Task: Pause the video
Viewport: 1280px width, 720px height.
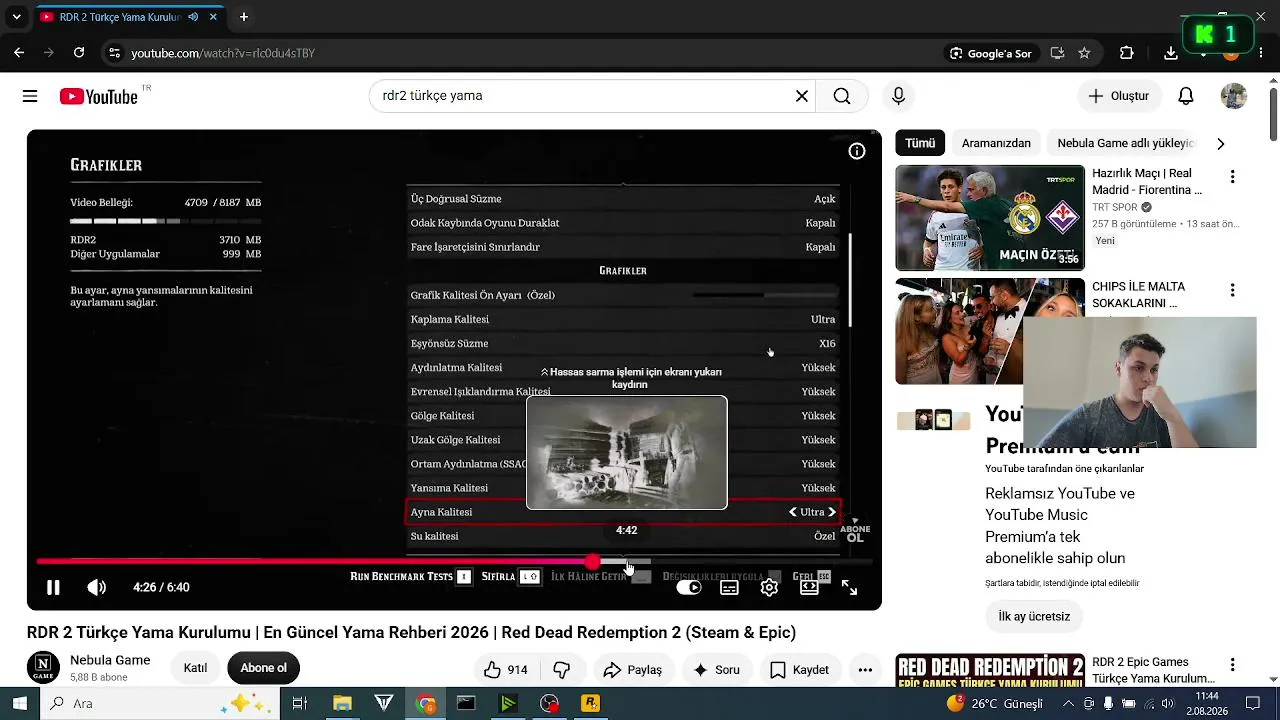Action: (x=53, y=588)
